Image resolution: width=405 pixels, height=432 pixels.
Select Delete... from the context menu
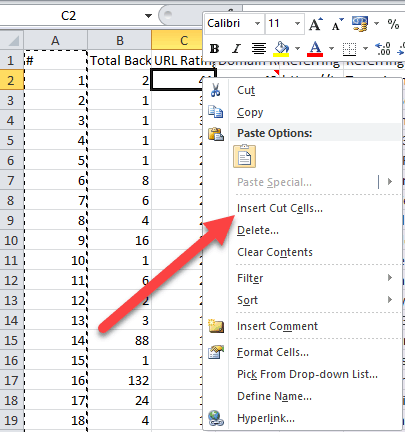pos(258,230)
